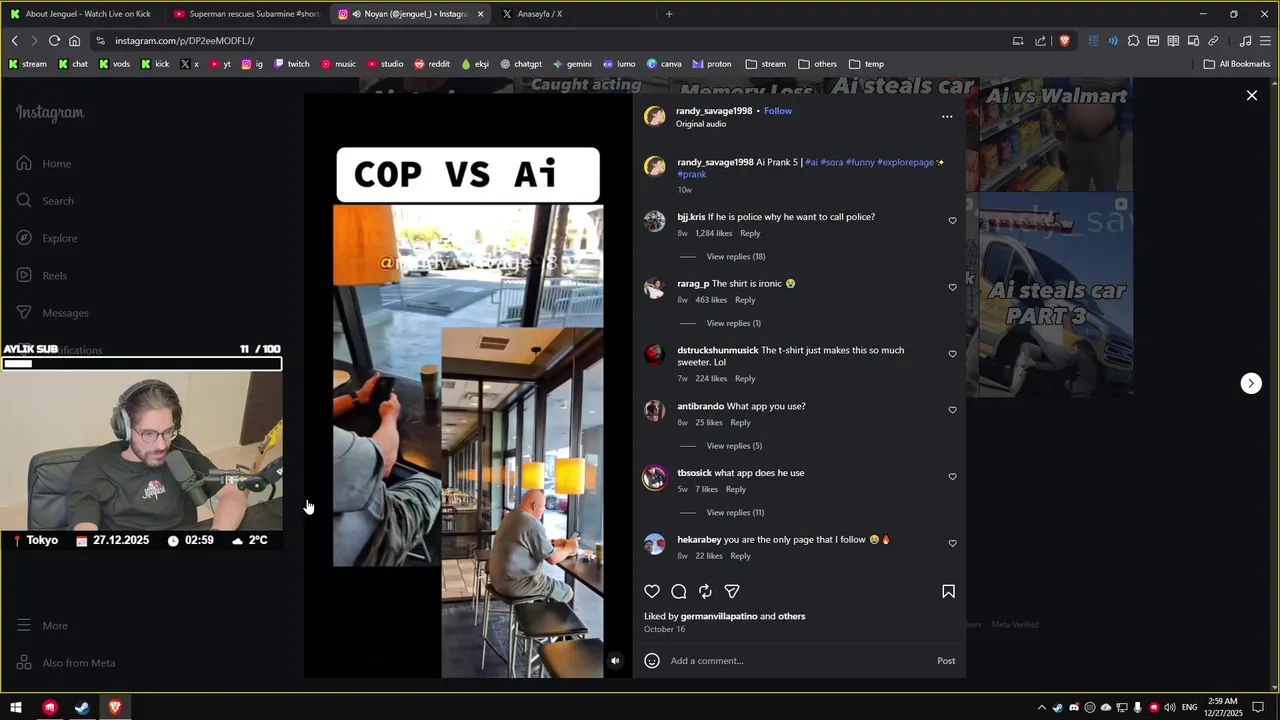Like the post with heart icon

click(x=652, y=591)
